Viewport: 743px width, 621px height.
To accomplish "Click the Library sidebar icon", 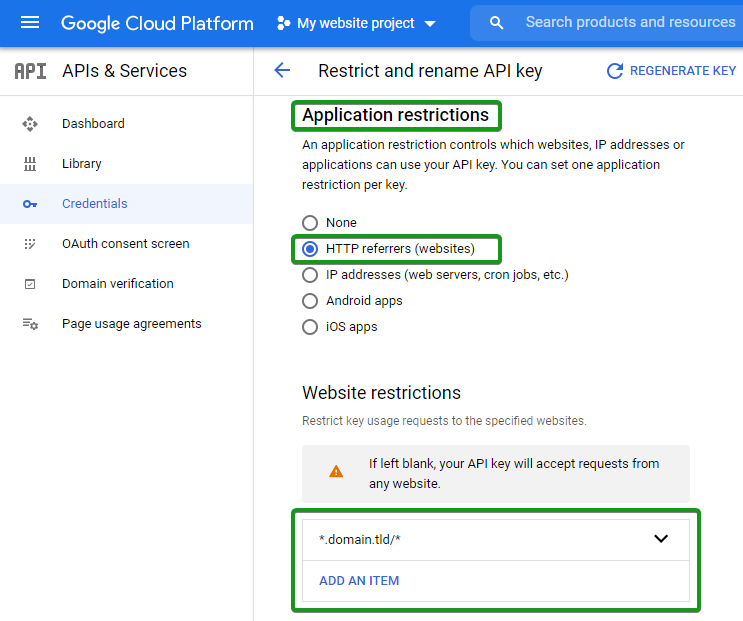I will click(x=30, y=164).
